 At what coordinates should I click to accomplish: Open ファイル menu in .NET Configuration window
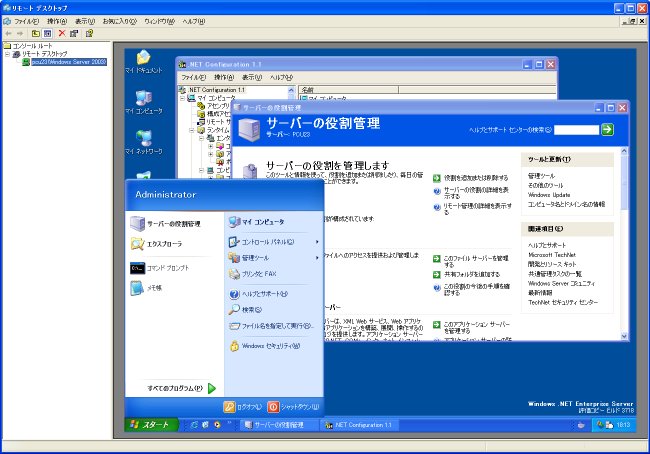pyautogui.click(x=194, y=78)
